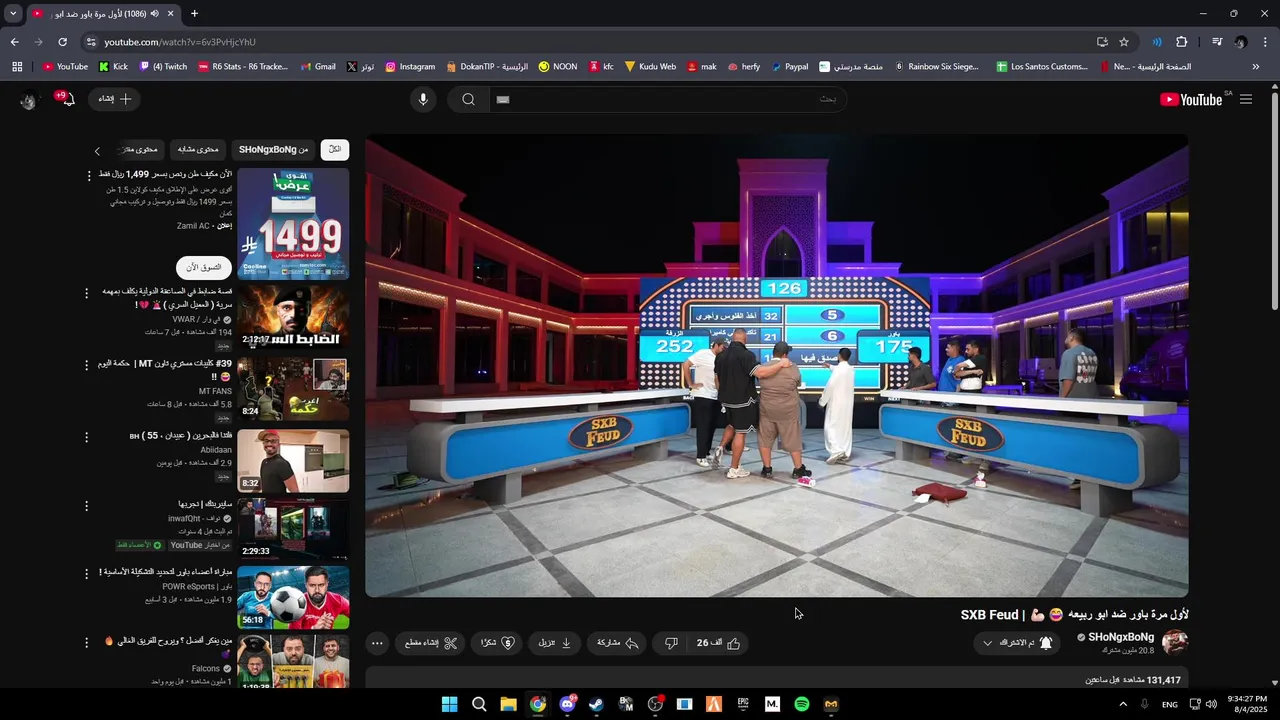Open options for Abiidaan video

coord(86,437)
